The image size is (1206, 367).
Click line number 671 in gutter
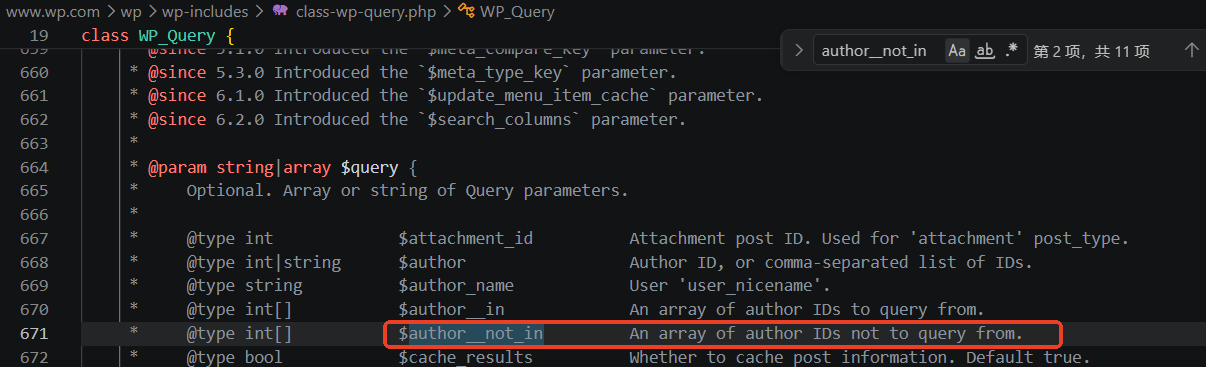[33, 334]
